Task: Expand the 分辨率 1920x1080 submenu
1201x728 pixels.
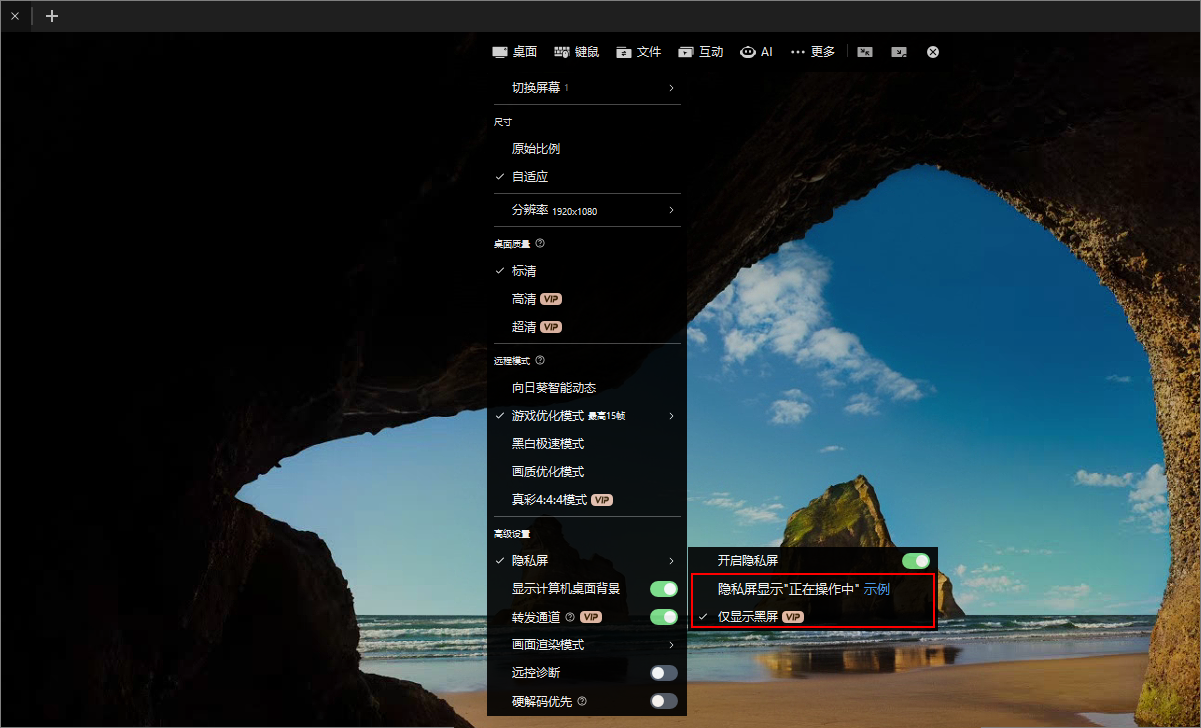Action: point(586,210)
